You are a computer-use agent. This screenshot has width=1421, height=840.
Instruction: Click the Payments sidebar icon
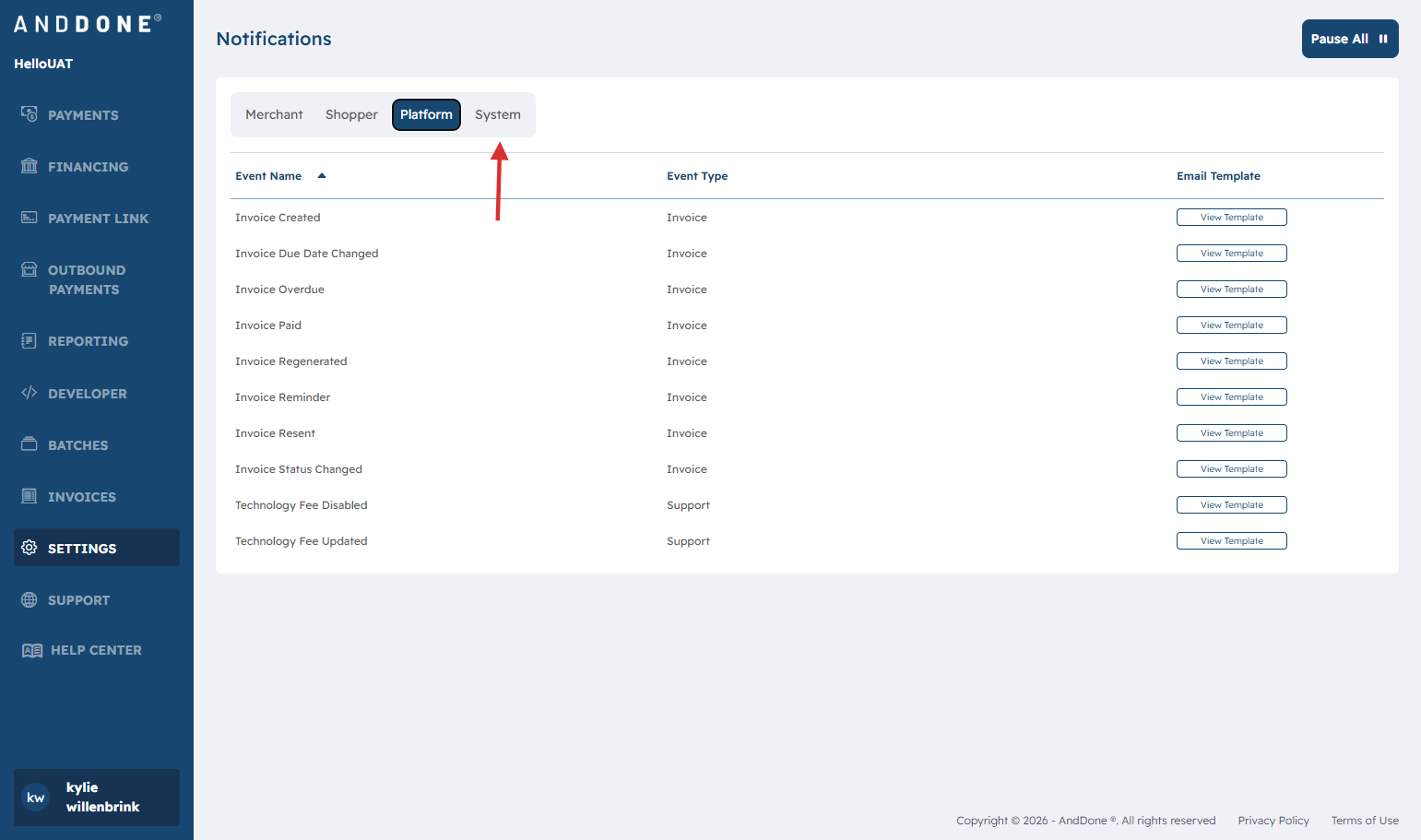pos(30,114)
